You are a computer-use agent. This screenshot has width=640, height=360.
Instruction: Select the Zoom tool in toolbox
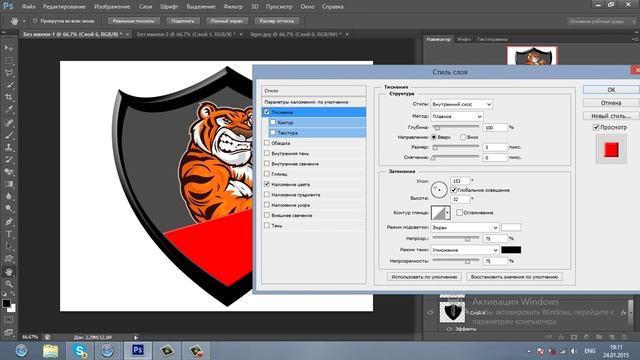[x=9, y=284]
